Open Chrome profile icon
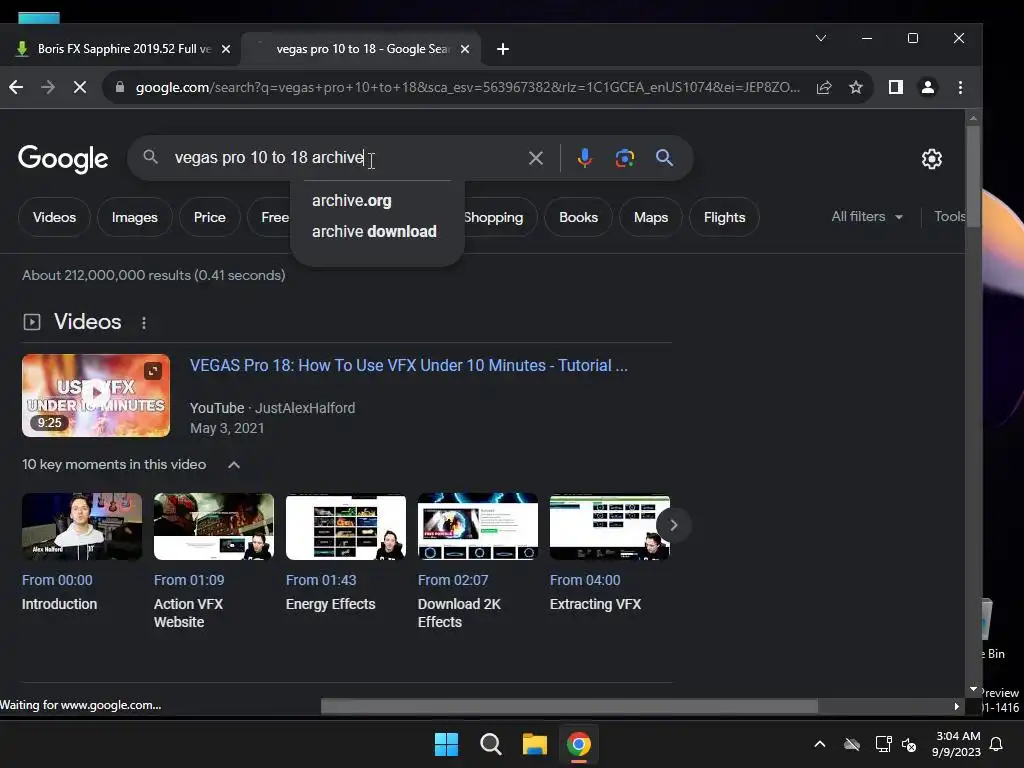 (927, 87)
